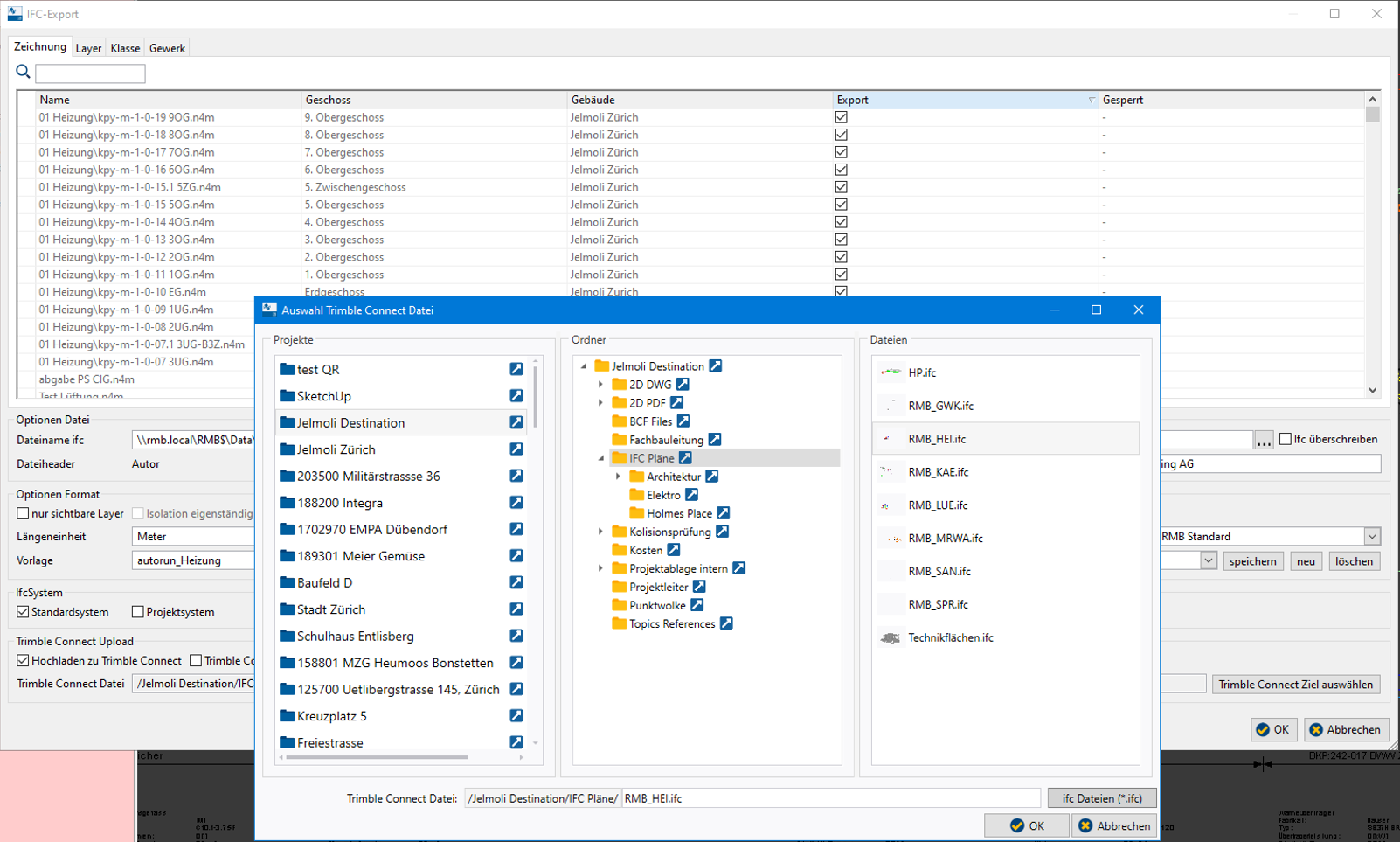Image resolution: width=1400 pixels, height=842 pixels.
Task: Open the RMB Standard dropdown
Action: click(x=1372, y=537)
